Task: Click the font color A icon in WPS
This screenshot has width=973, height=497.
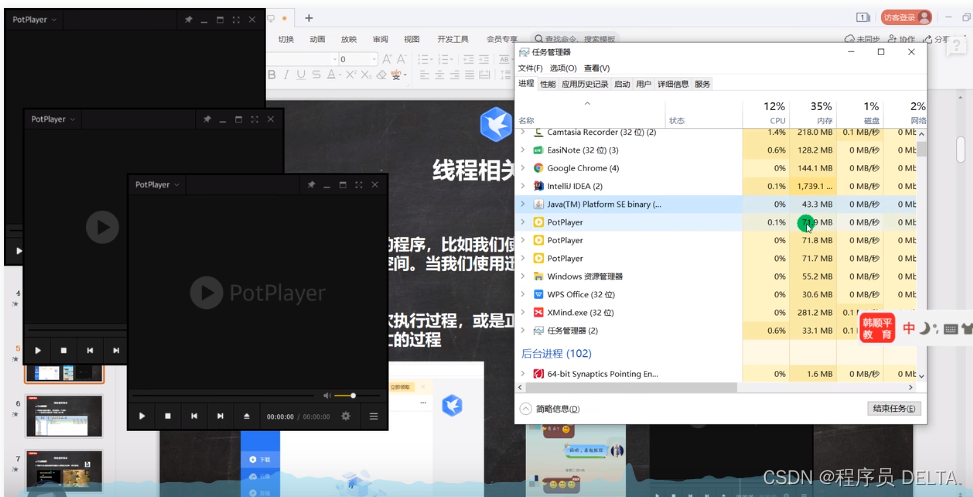Action: pos(331,75)
